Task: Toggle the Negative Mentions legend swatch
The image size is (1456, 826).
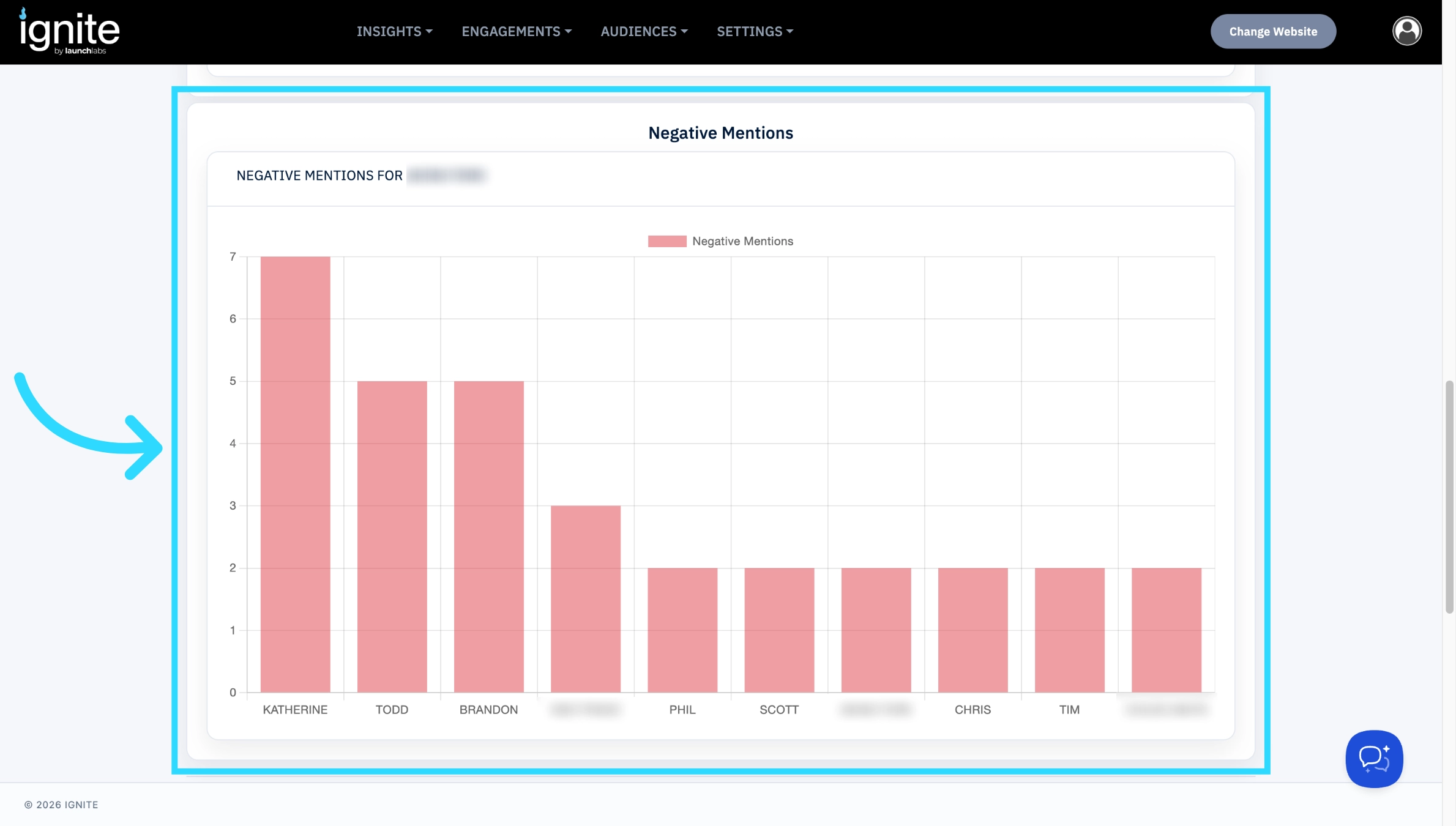Action: [666, 241]
